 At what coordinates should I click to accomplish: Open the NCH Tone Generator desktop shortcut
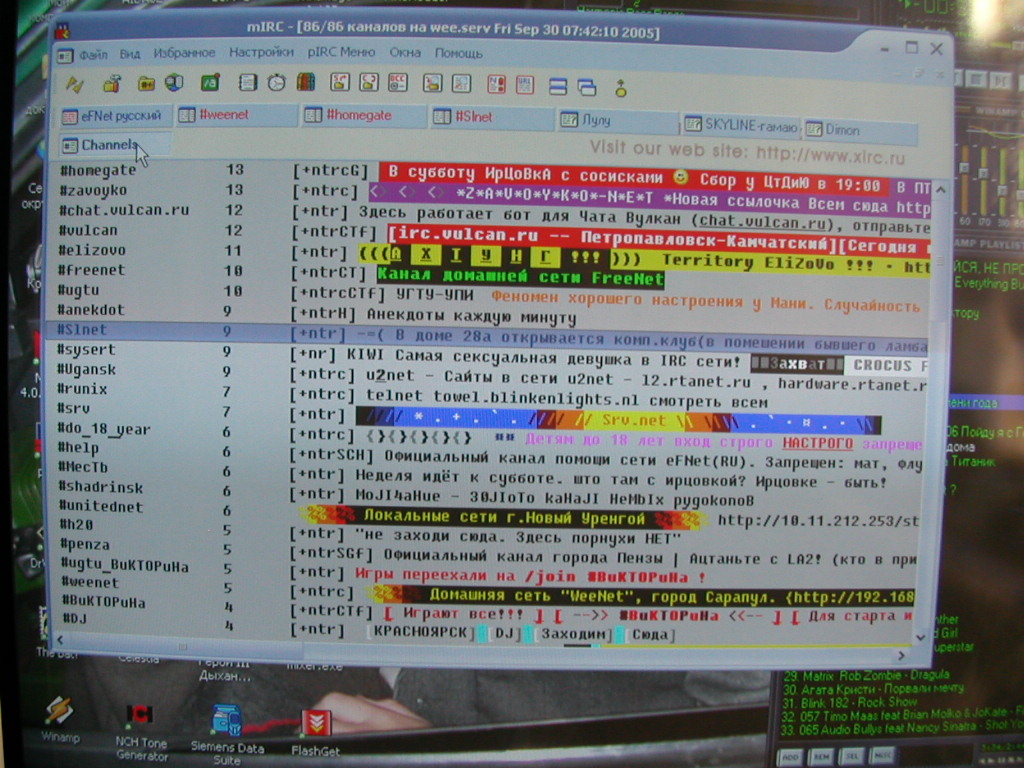click(x=141, y=732)
